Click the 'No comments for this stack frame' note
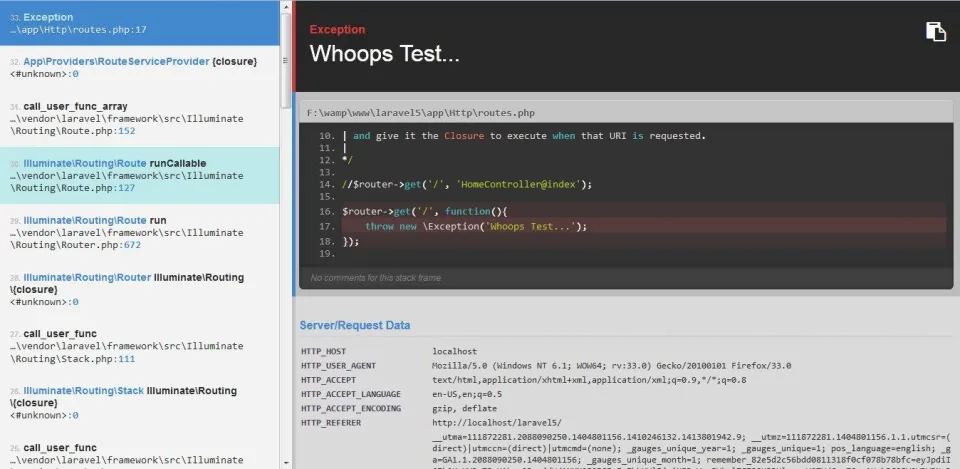Viewport: 960px width, 469px height. click(x=376, y=278)
